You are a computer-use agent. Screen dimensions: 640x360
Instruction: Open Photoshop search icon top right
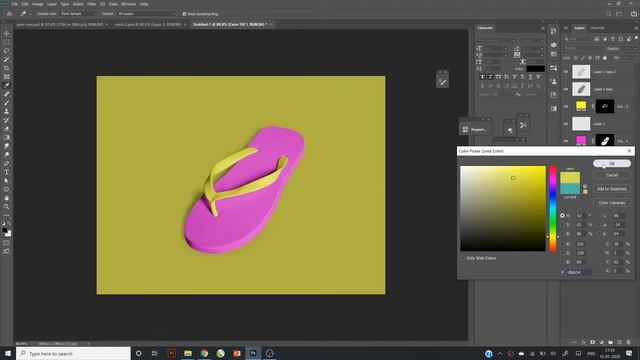[609, 13]
